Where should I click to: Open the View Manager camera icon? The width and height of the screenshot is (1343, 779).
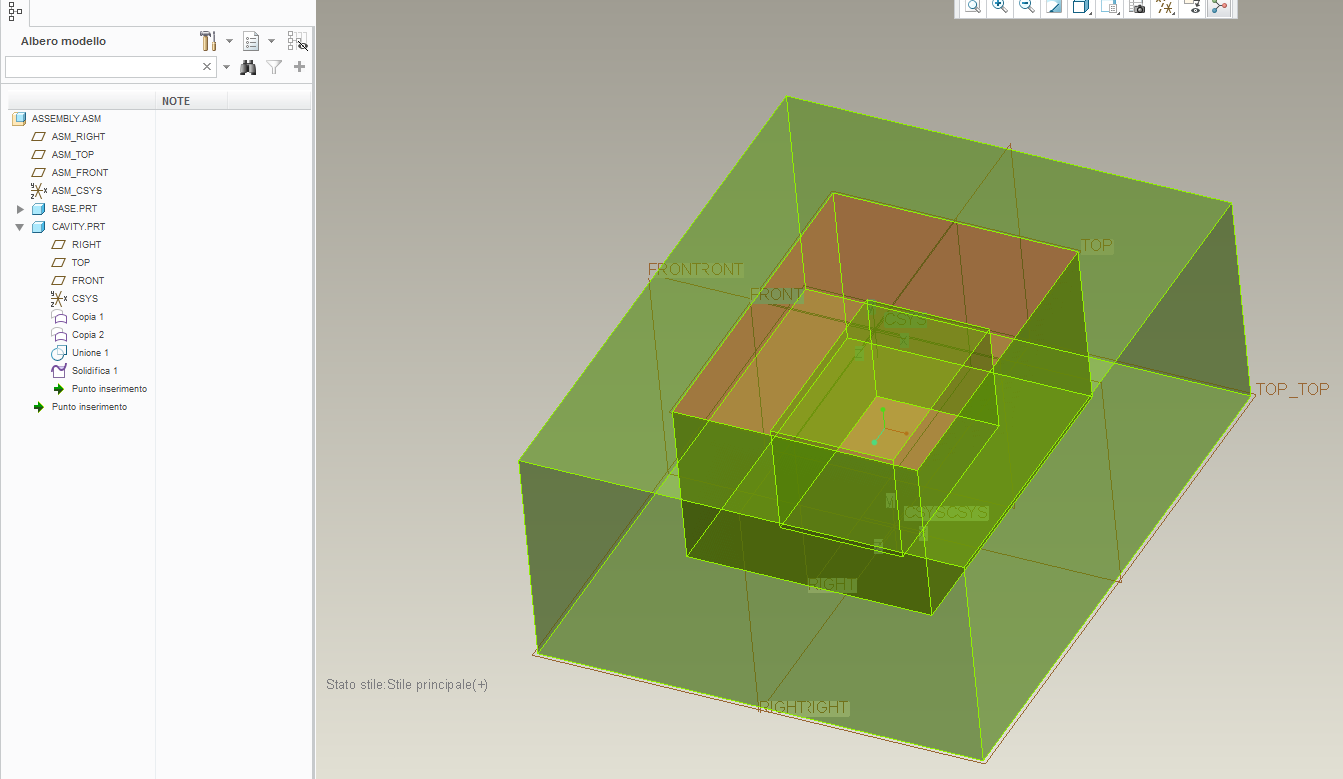1137,6
